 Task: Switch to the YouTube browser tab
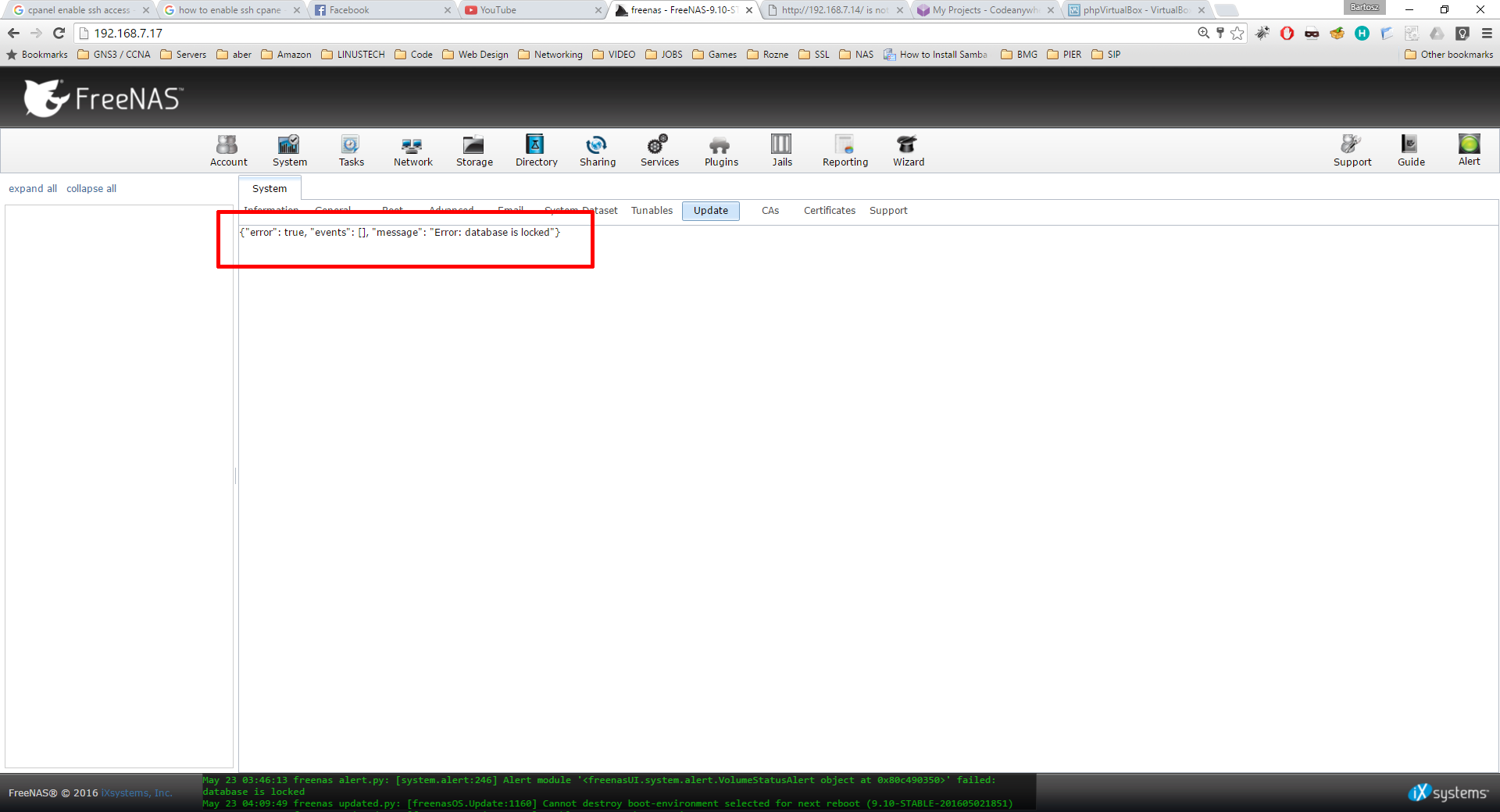click(x=534, y=10)
